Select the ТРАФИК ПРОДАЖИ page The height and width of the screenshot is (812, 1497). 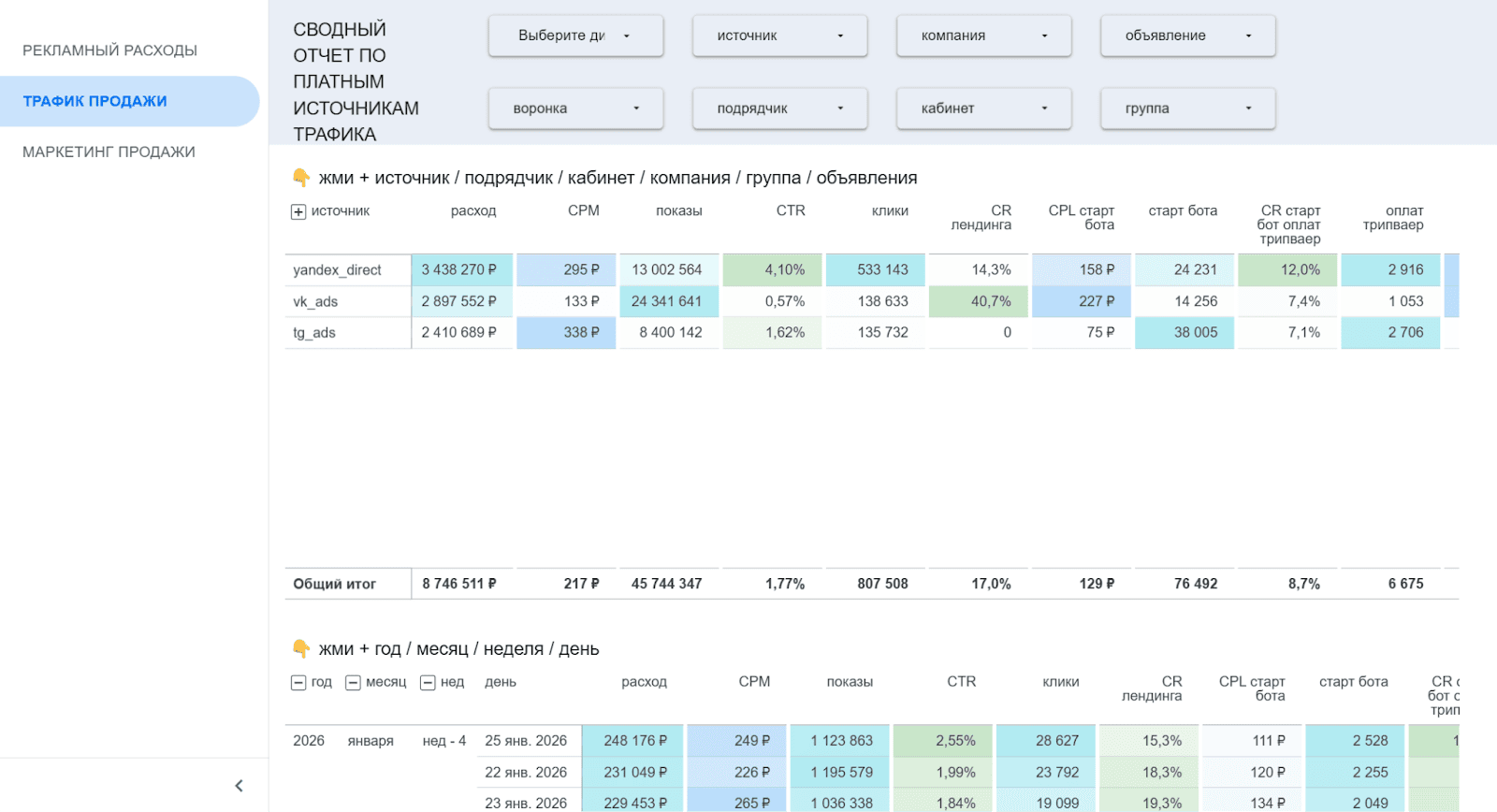pos(95,101)
